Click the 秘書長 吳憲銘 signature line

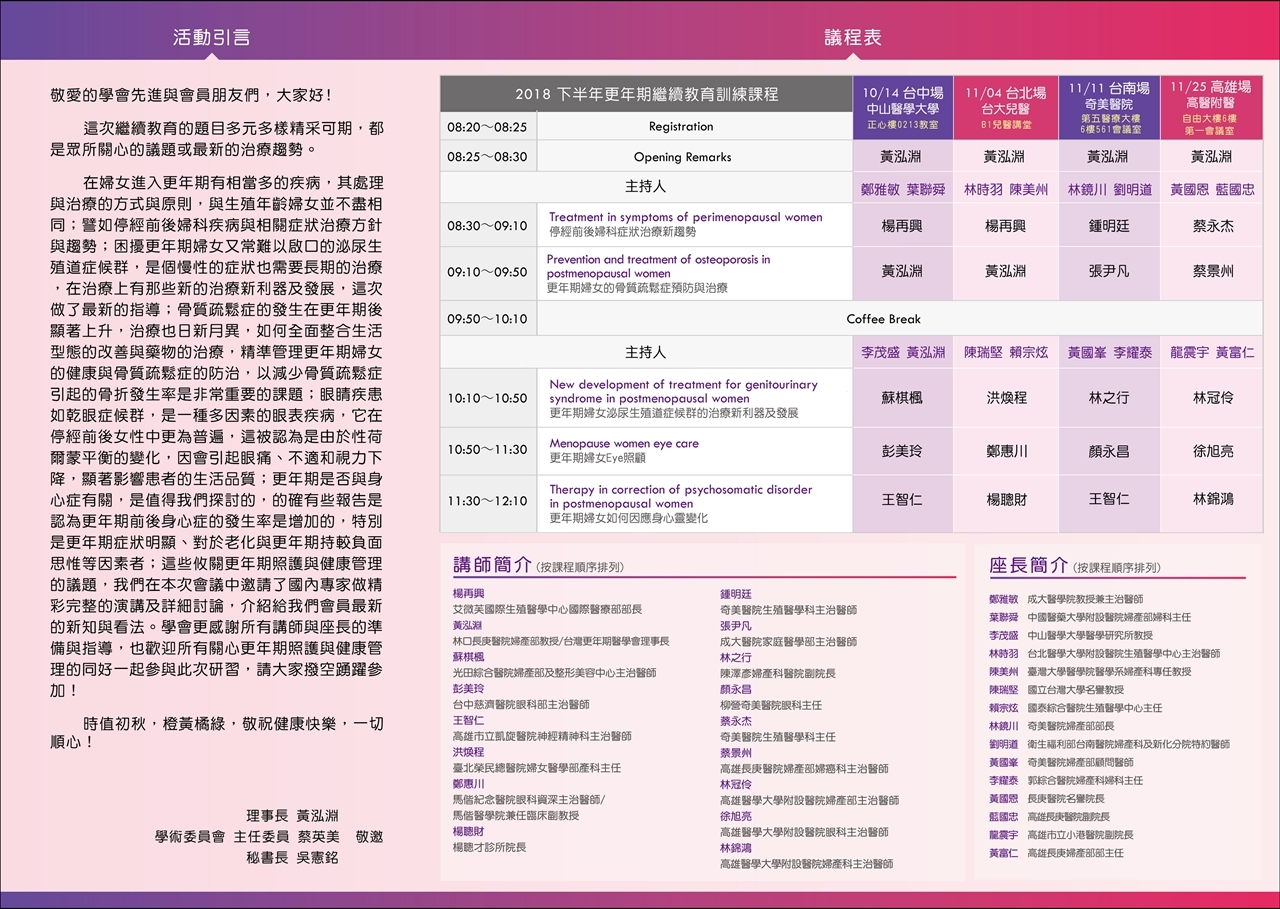coord(292,857)
